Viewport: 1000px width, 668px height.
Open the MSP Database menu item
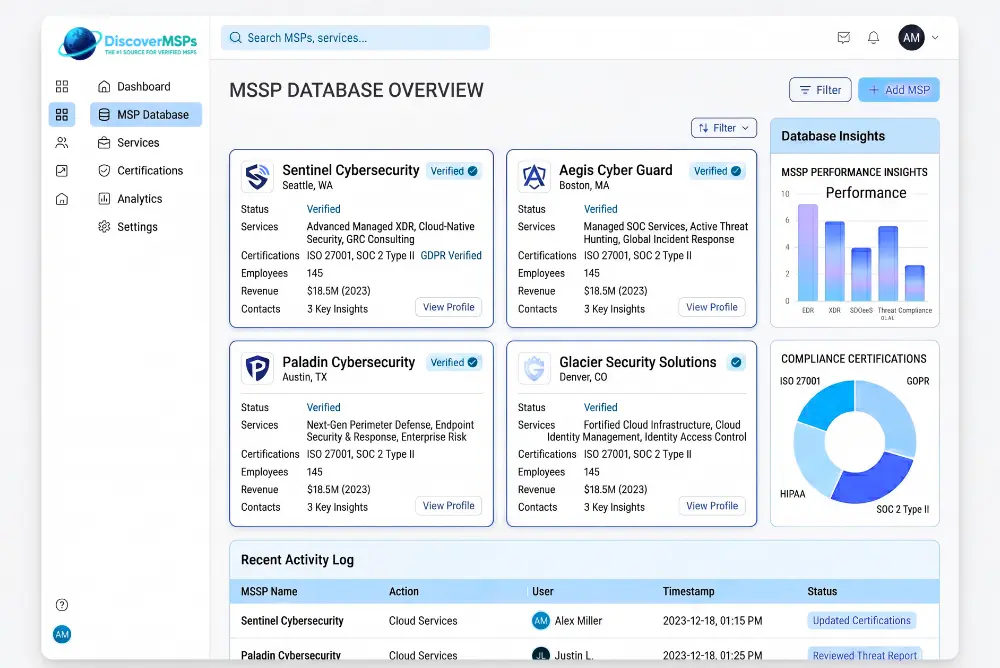tap(146, 115)
